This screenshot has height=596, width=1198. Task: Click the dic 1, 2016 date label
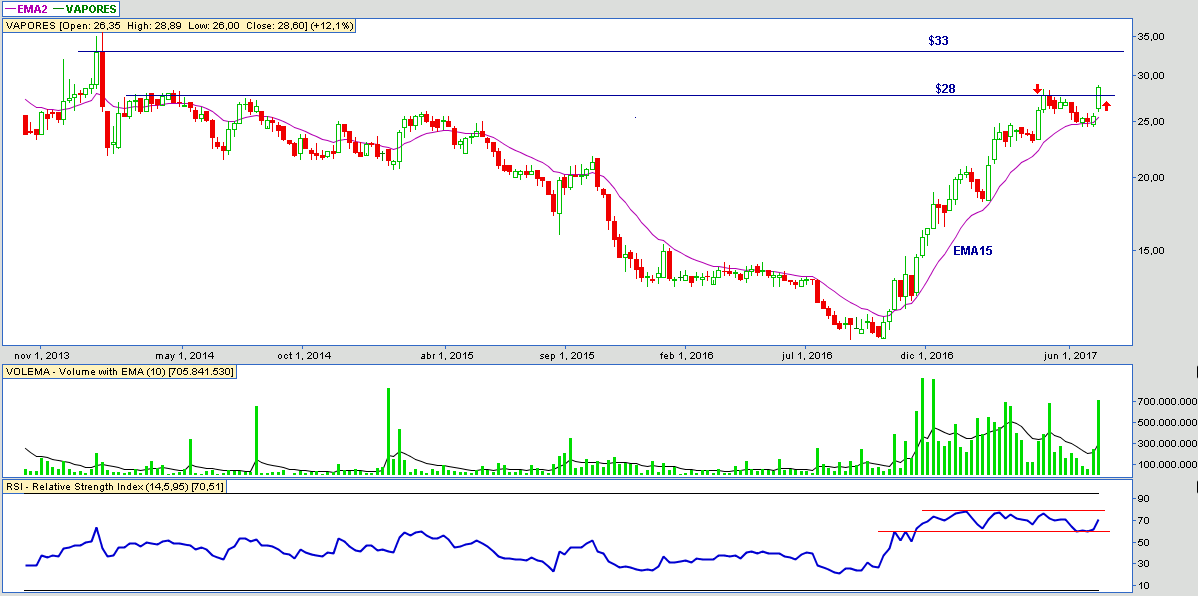click(926, 355)
